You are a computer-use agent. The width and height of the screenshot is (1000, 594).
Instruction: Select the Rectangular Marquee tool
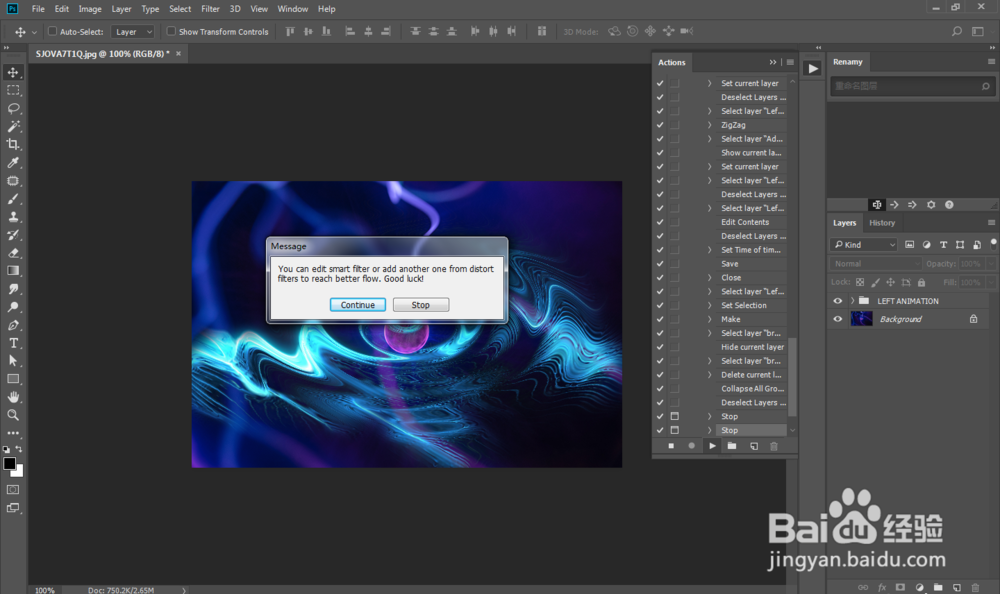13,90
